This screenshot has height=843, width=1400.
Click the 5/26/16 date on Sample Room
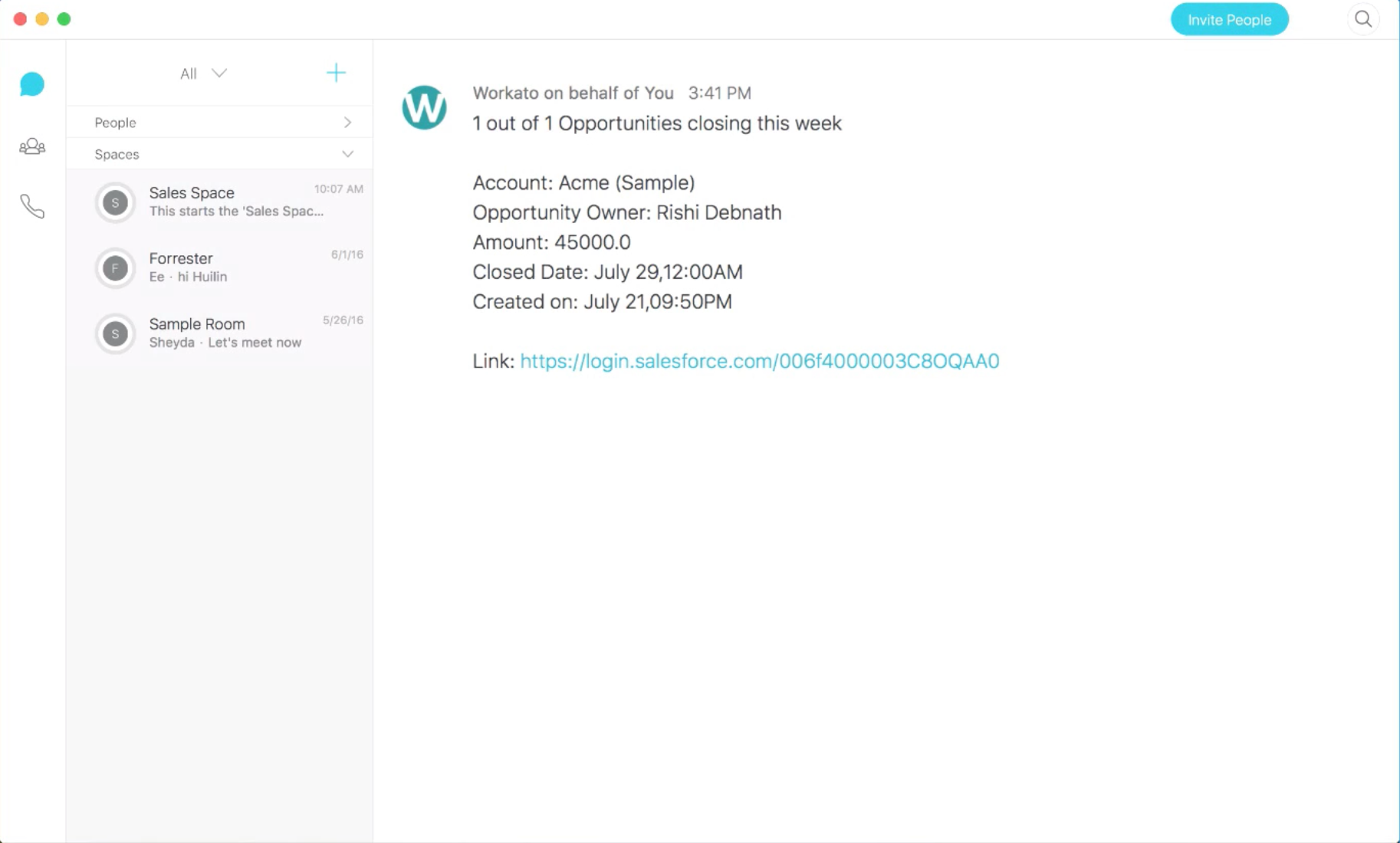(343, 320)
